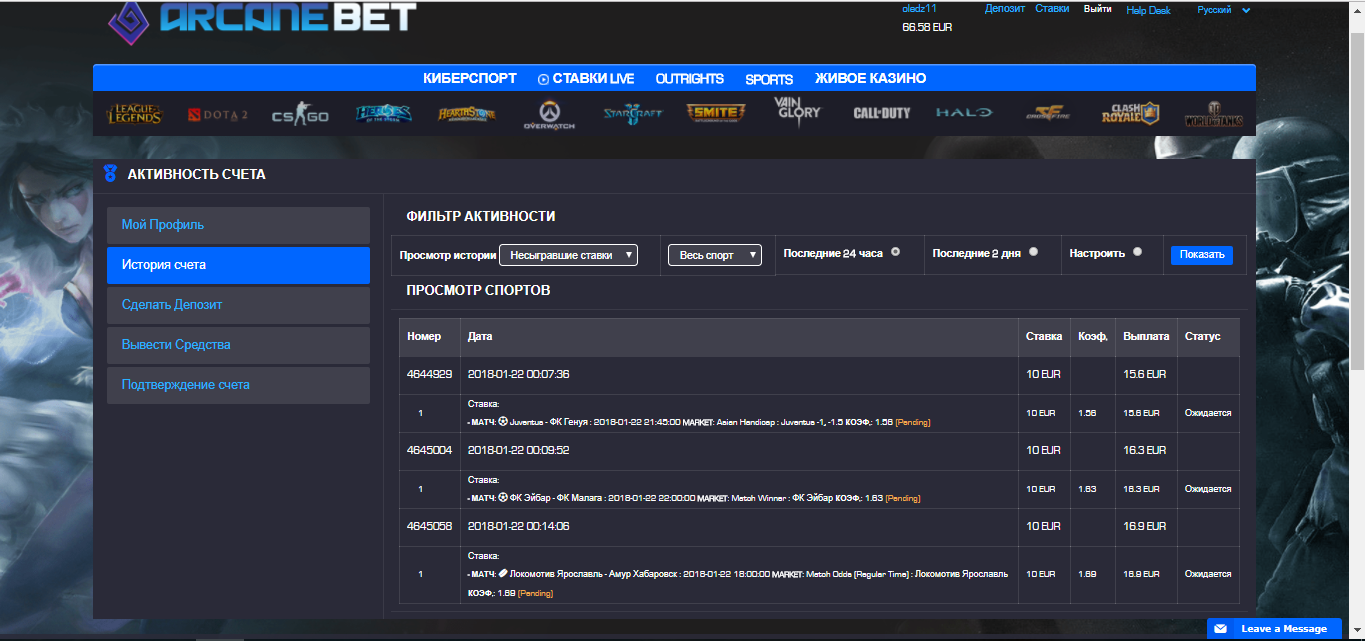
Task: Select the Call of Duty icon
Action: point(882,113)
